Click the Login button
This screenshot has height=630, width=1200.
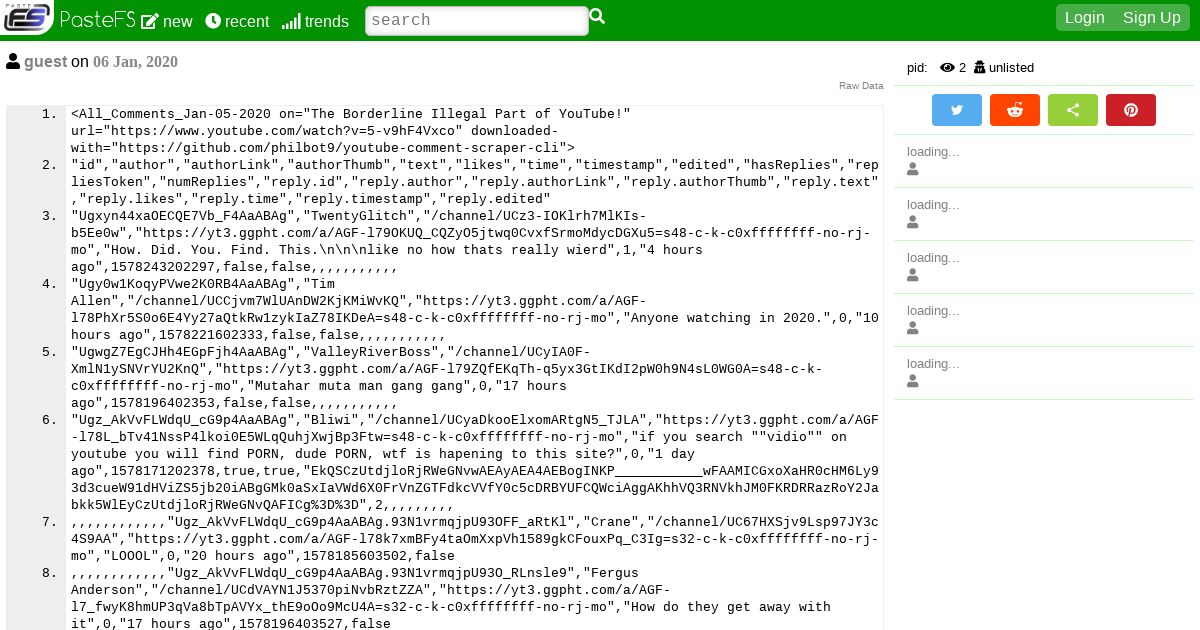pos(1085,17)
